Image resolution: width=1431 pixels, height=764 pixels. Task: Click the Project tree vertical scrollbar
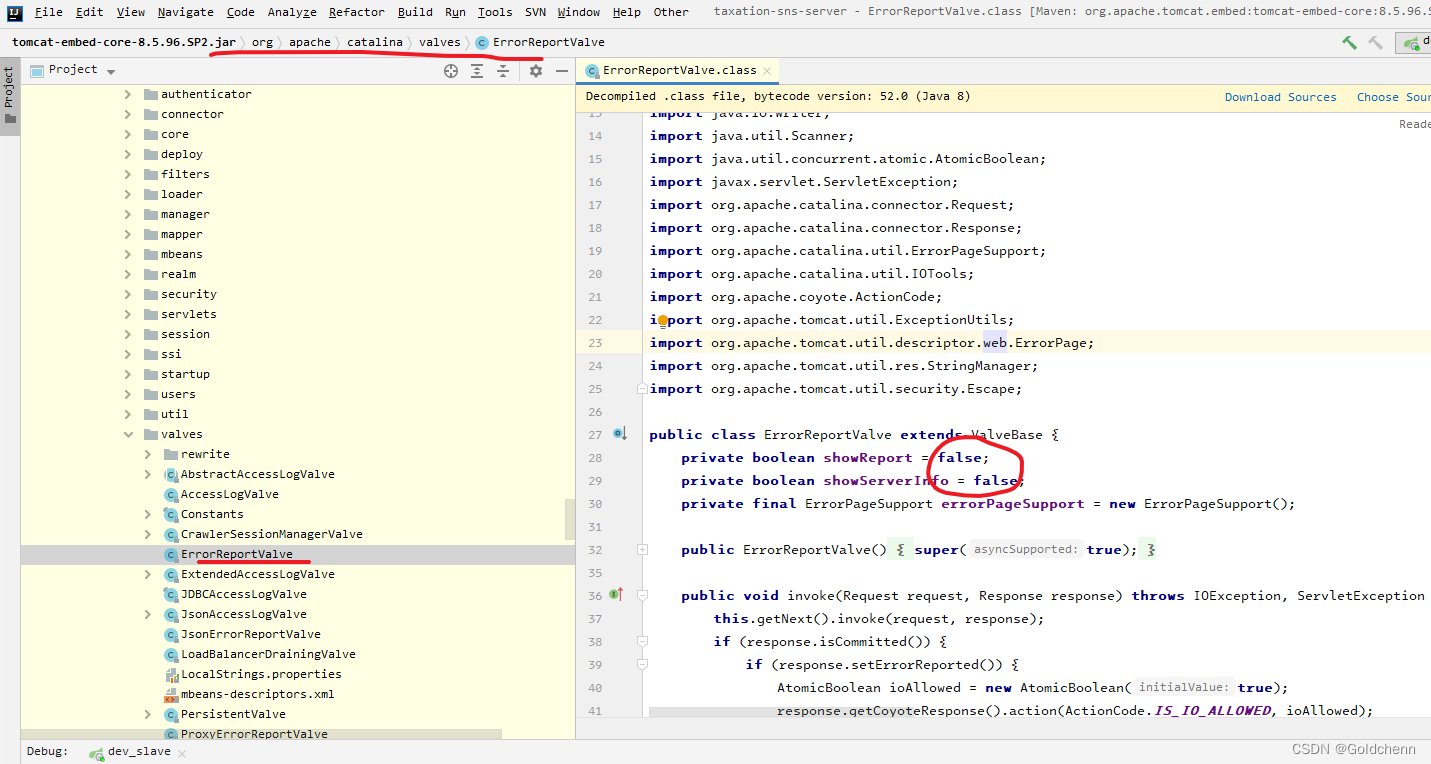pos(570,519)
